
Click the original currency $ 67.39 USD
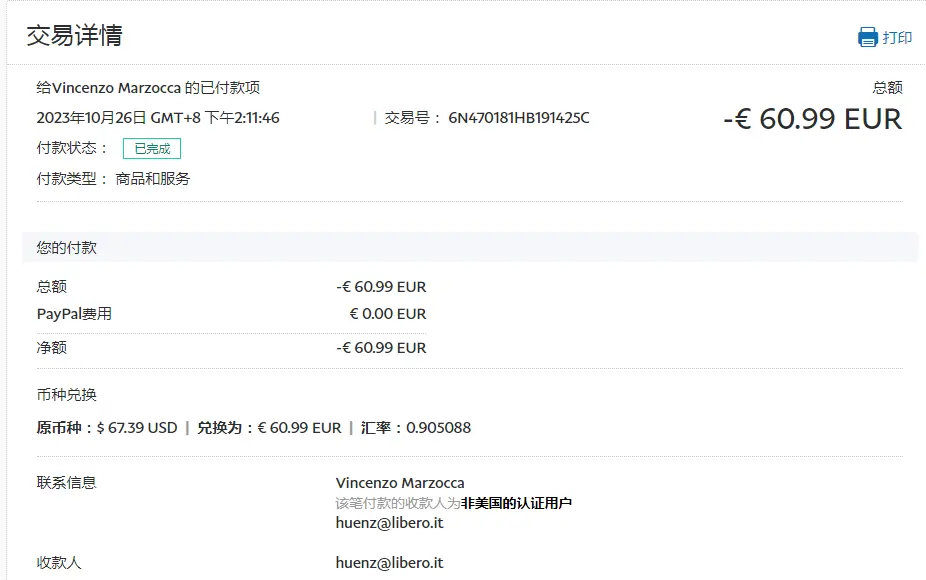pyautogui.click(x=137, y=428)
